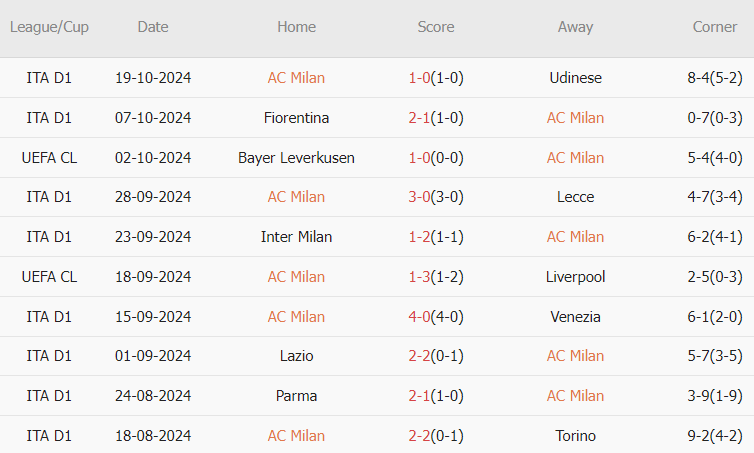Click the Corner column header

(x=714, y=27)
